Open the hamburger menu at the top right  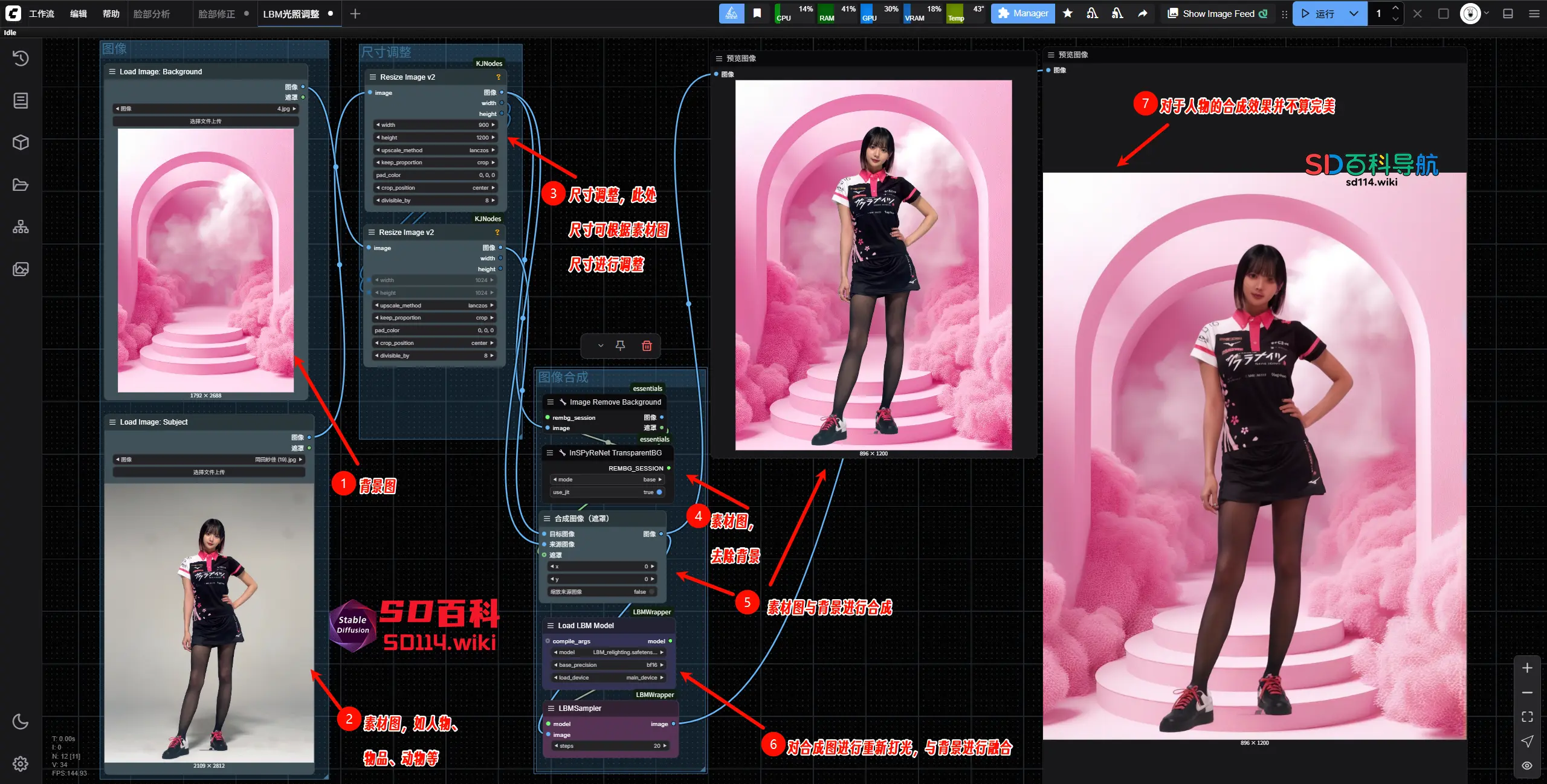click(1534, 13)
